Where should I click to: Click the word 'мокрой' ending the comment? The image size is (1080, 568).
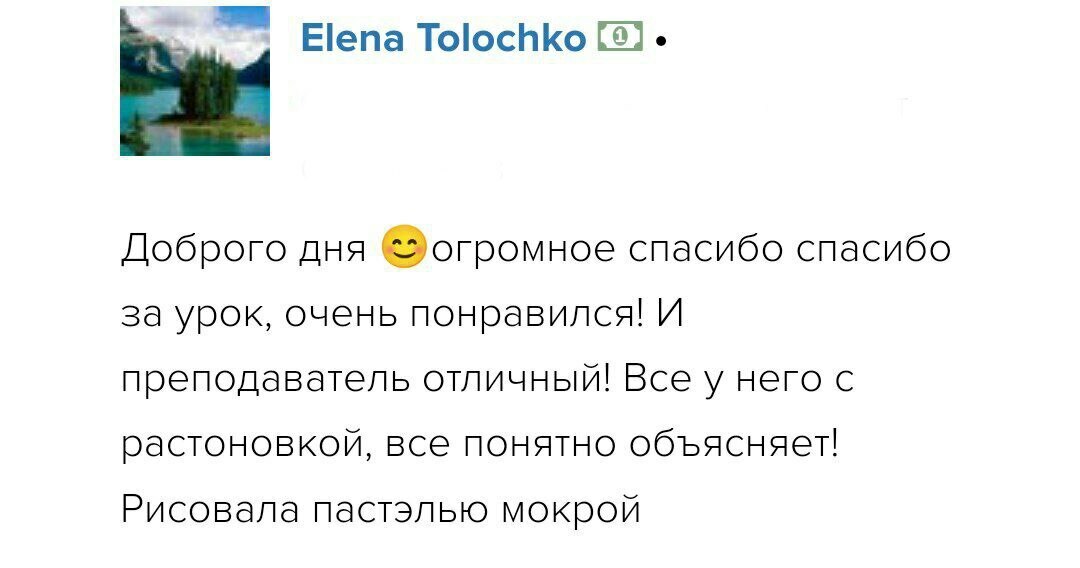click(571, 509)
